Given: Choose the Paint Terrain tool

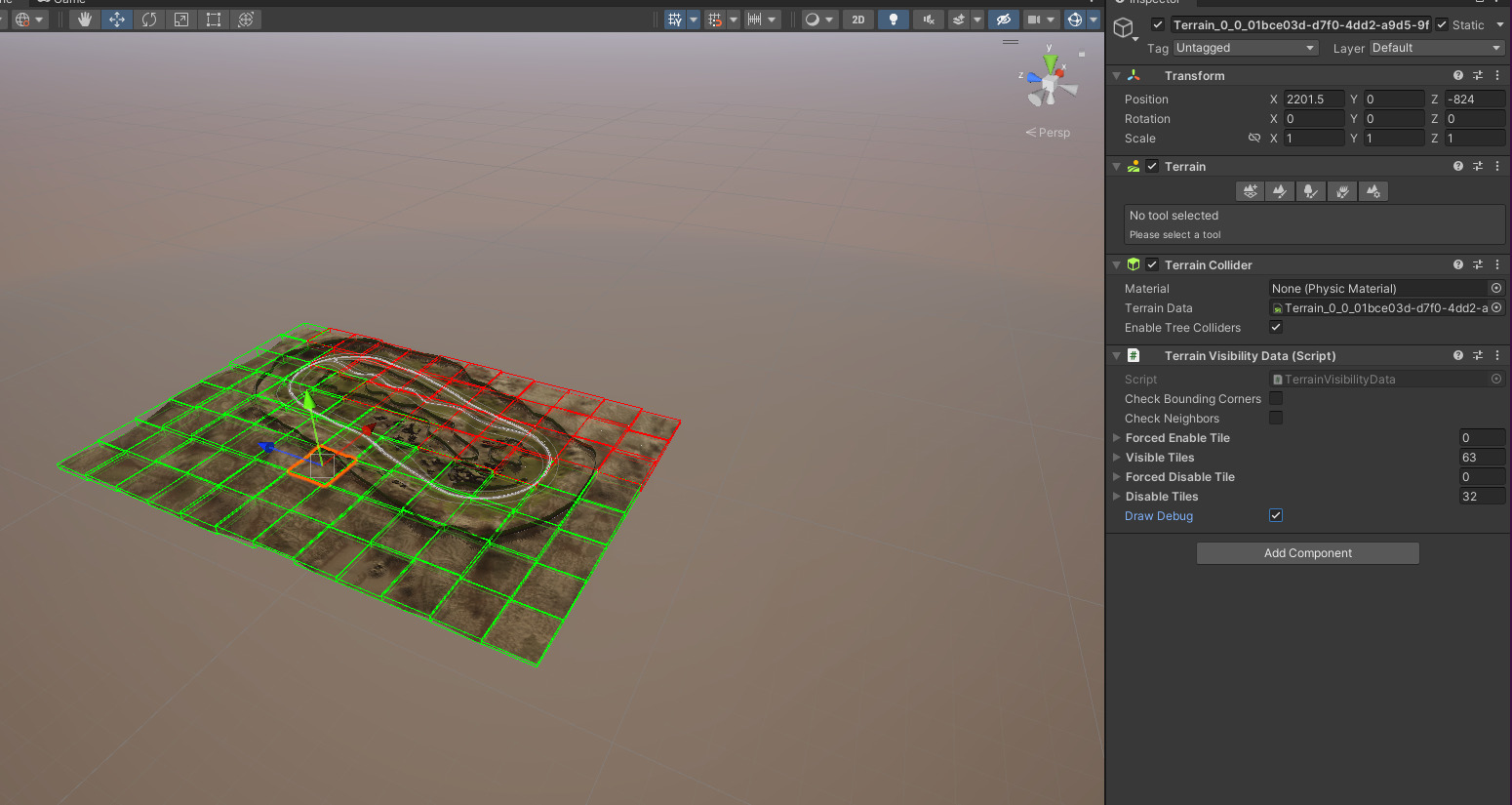Looking at the screenshot, I should point(1281,192).
